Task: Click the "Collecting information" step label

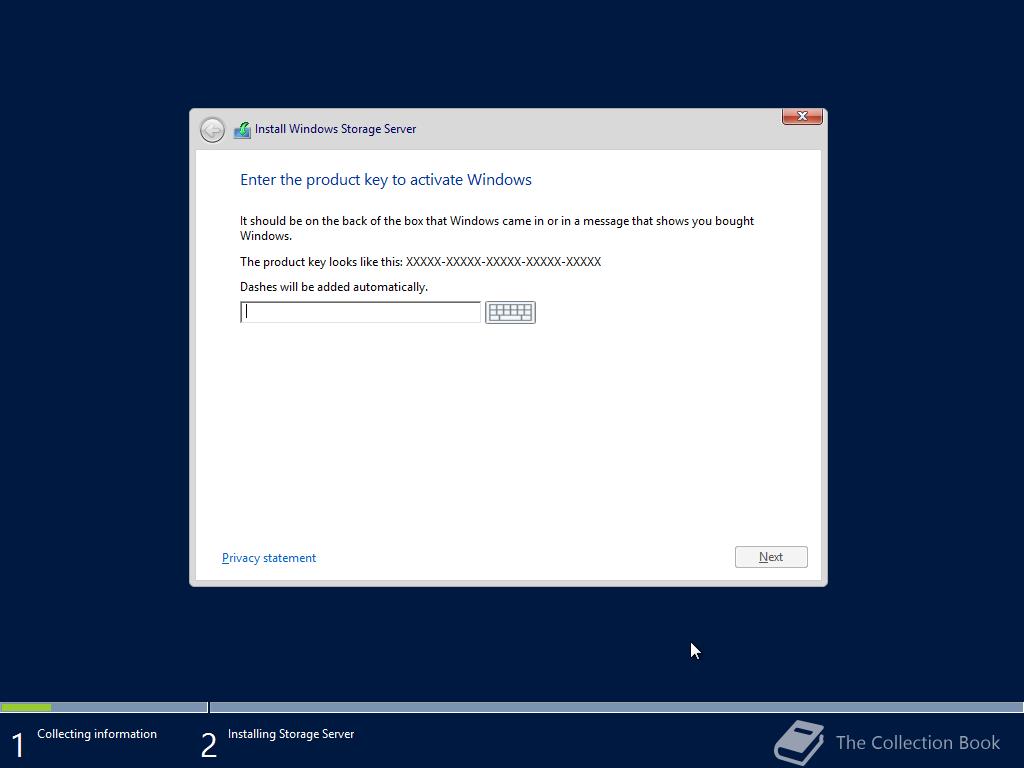Action: coord(97,734)
